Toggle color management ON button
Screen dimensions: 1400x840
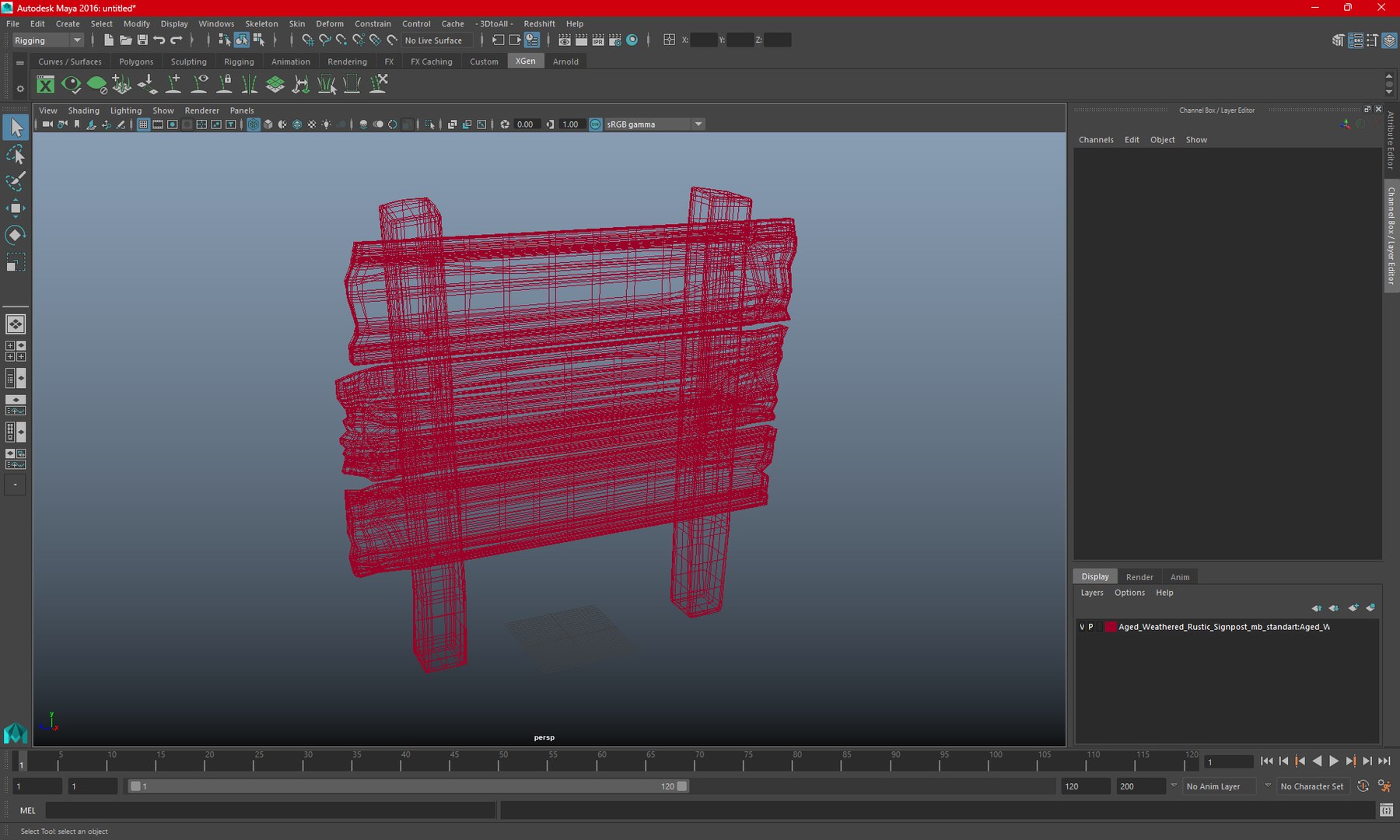coord(596,124)
